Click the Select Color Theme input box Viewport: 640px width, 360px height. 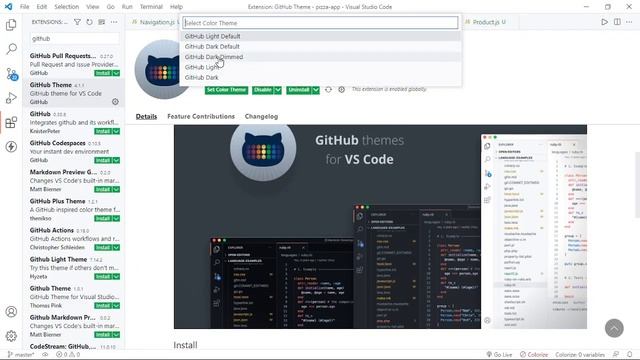pyautogui.click(x=320, y=23)
